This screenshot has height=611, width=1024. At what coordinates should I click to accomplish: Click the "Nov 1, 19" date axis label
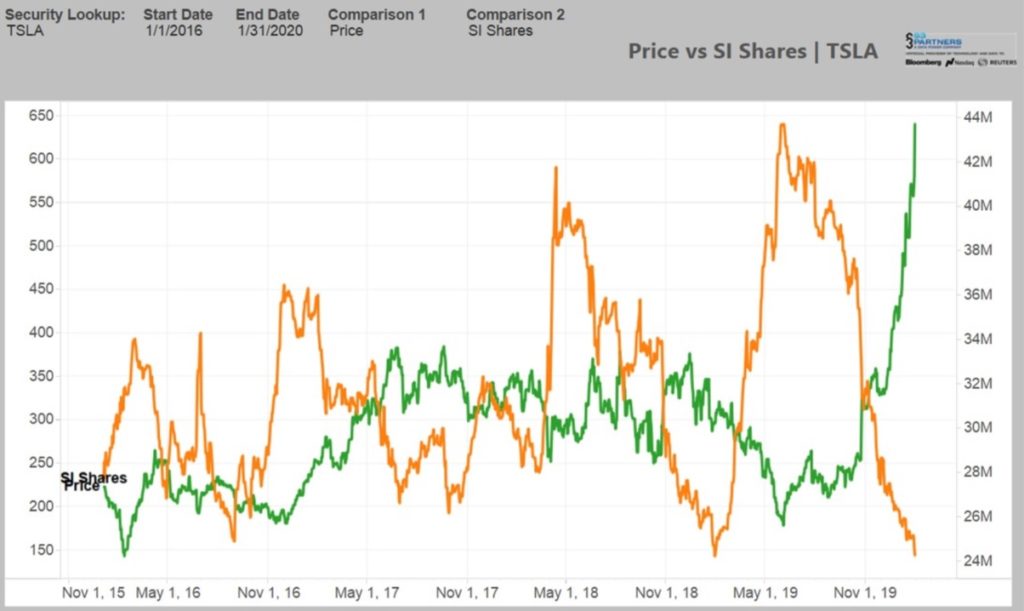tap(865, 593)
